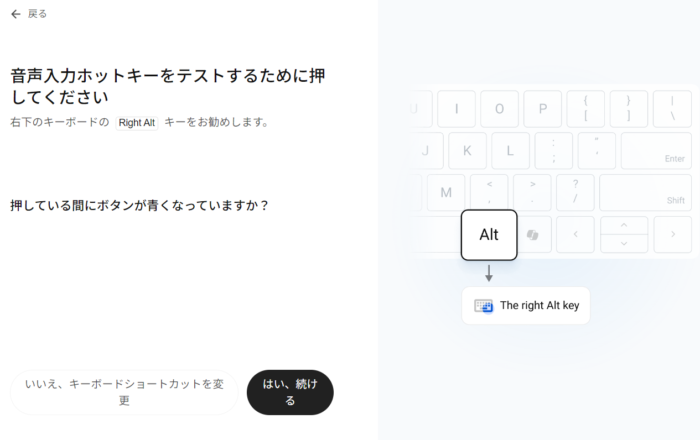700x440 pixels.
Task: Click the Enter key on keyboard illustration
Action: pyautogui.click(x=655, y=151)
